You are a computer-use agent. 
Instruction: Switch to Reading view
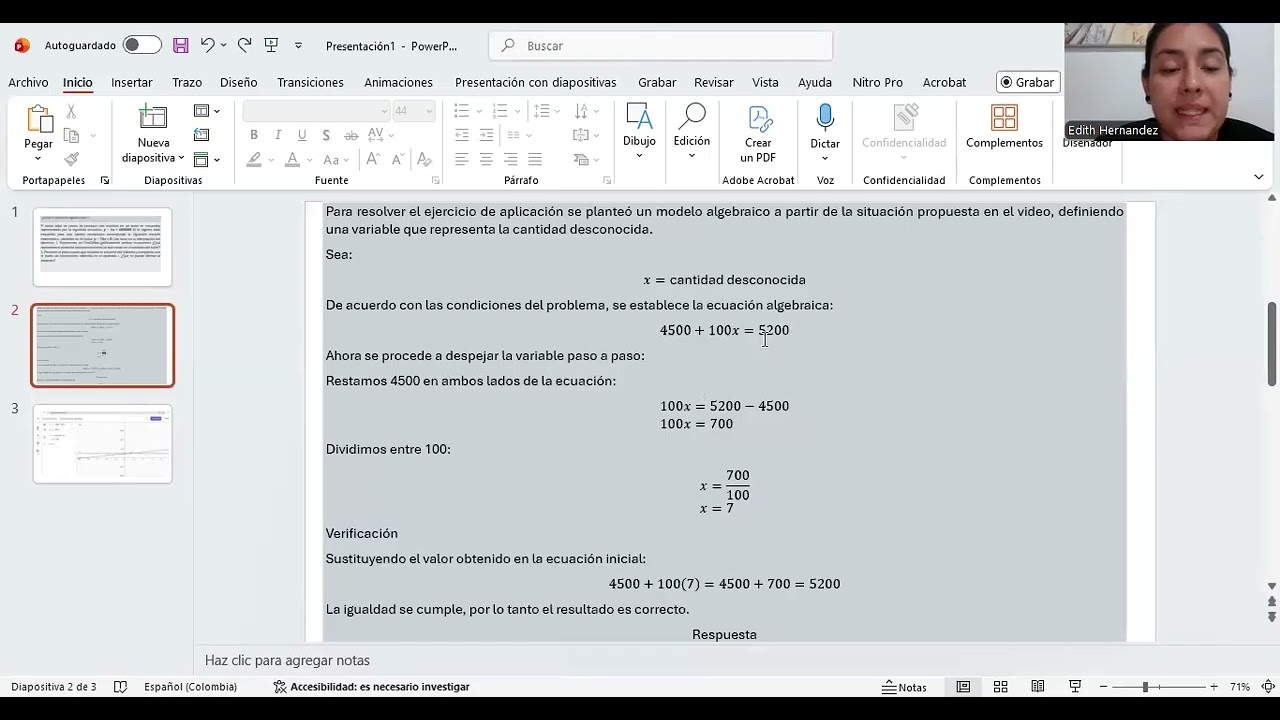1038,687
